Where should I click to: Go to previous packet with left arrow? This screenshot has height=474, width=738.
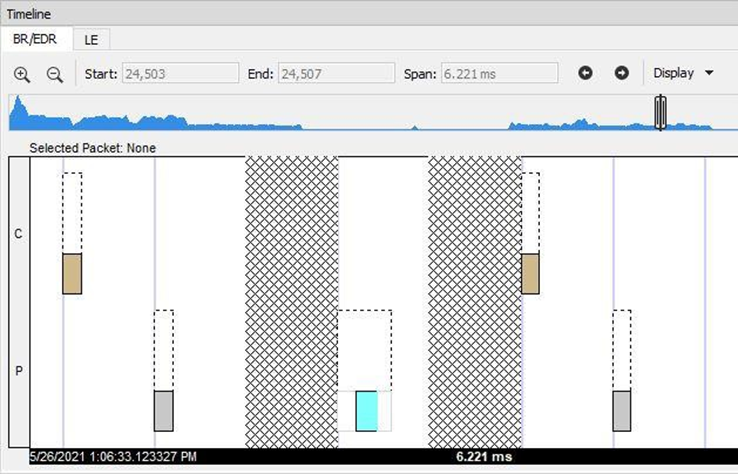click(585, 73)
